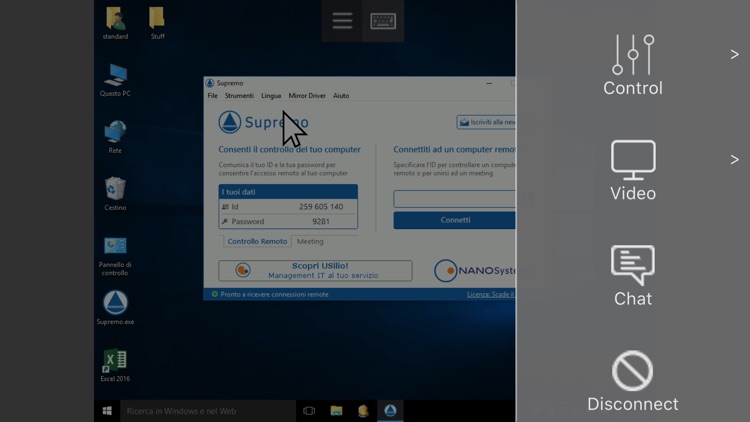This screenshot has width=750, height=422.
Task: Click the I tuoi dati header
Action: tap(288, 192)
